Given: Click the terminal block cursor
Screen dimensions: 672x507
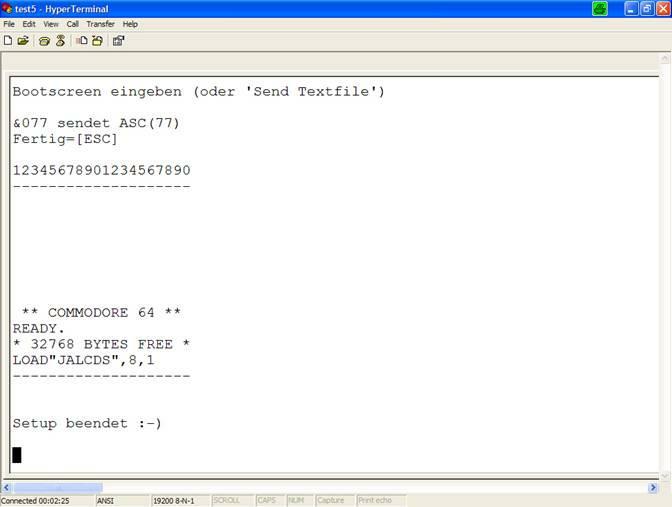Looking at the screenshot, I should 17,455.
